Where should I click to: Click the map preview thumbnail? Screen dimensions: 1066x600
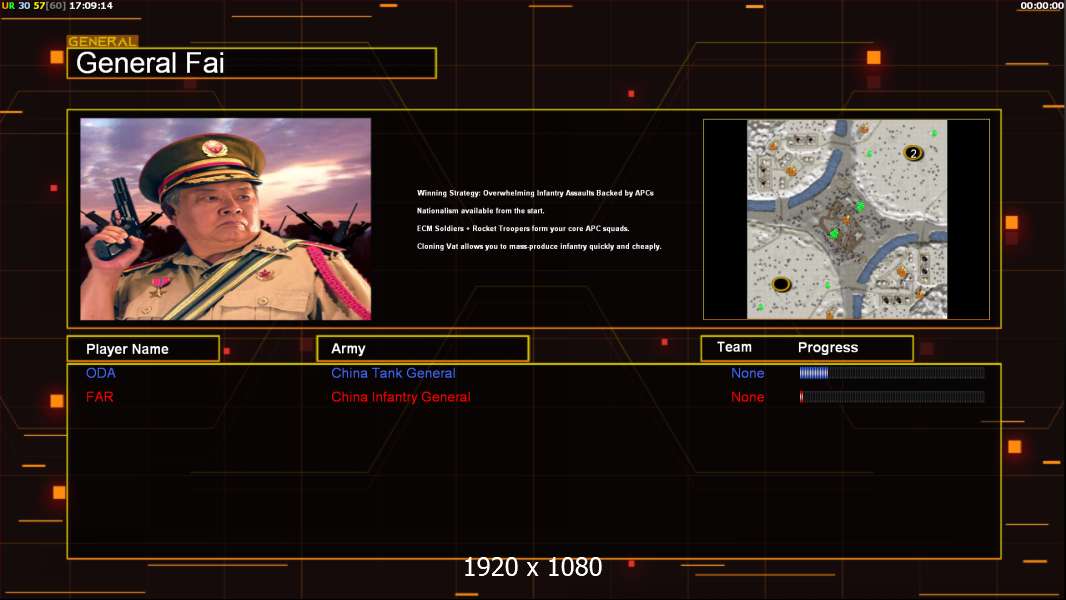point(846,219)
